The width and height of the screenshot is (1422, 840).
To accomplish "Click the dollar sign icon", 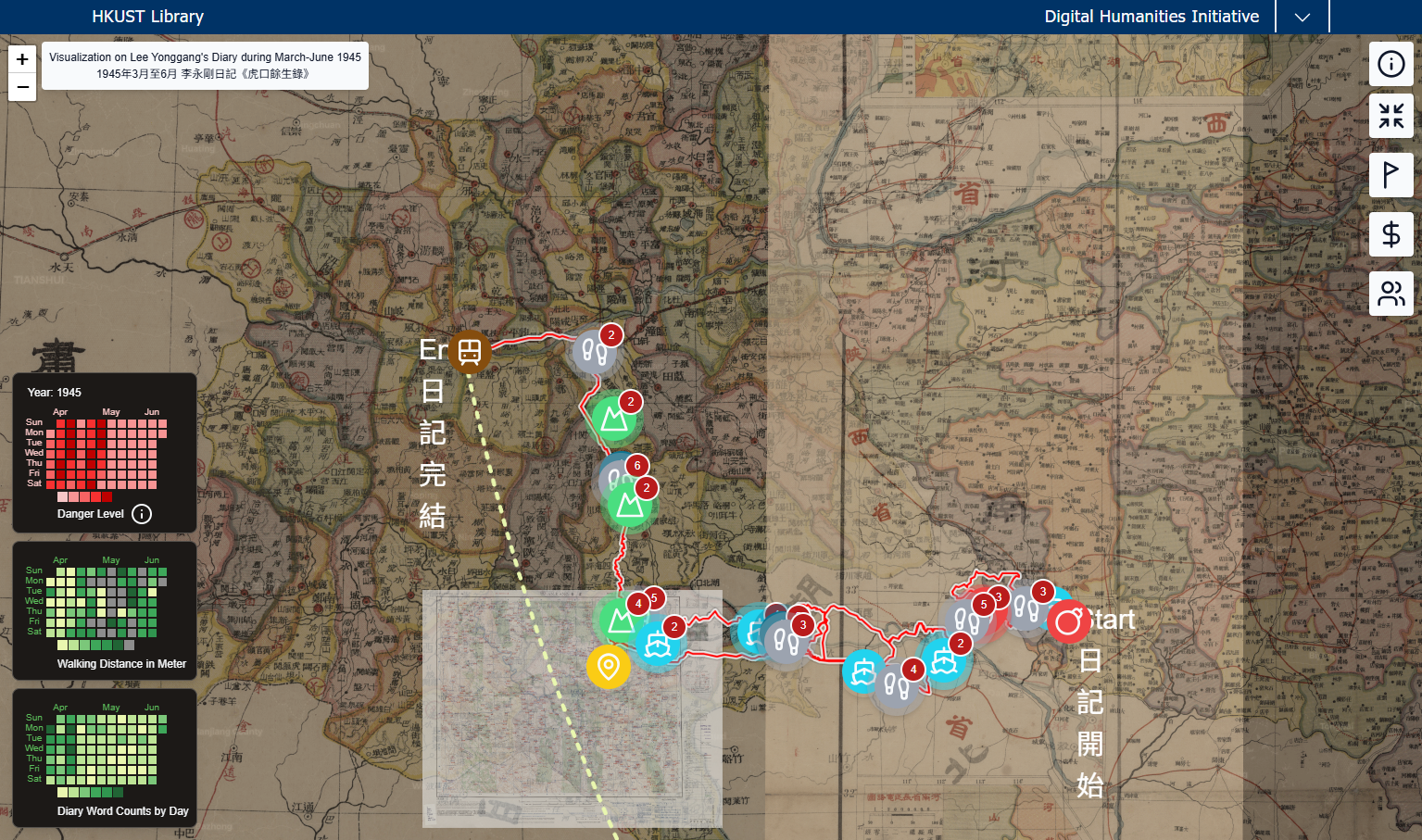I will tap(1391, 234).
